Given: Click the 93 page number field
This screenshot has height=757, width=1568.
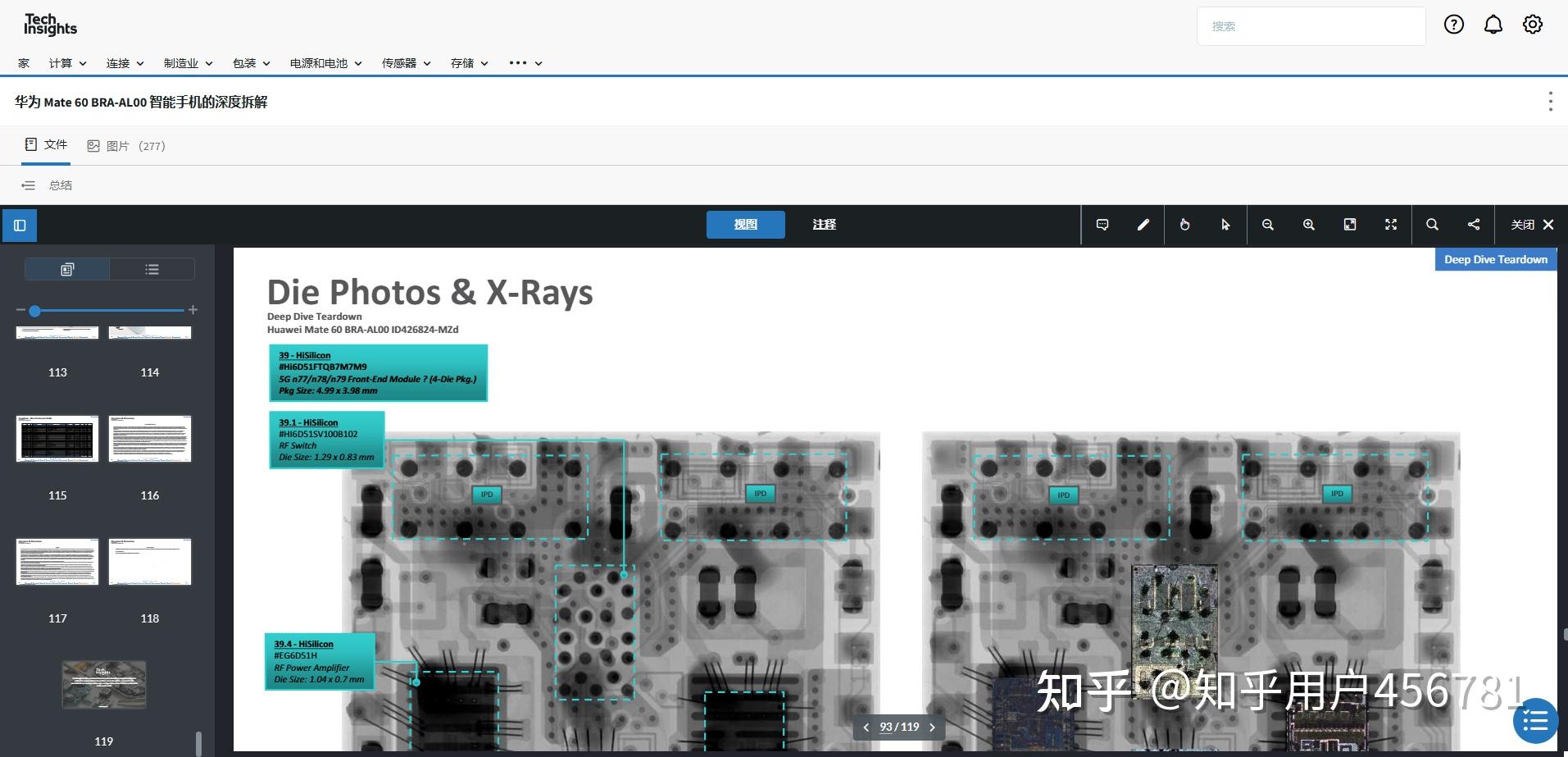Looking at the screenshot, I should [886, 727].
